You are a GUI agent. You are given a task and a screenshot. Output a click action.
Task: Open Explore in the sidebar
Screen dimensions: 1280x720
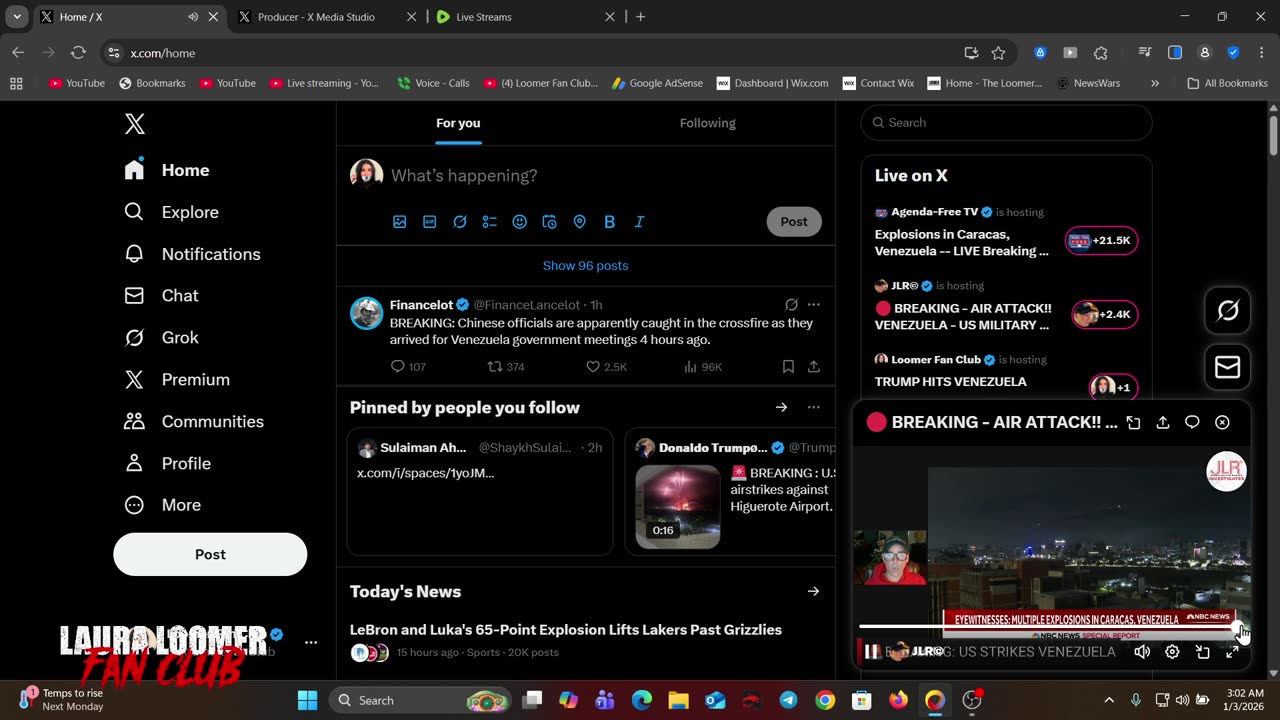[171, 212]
